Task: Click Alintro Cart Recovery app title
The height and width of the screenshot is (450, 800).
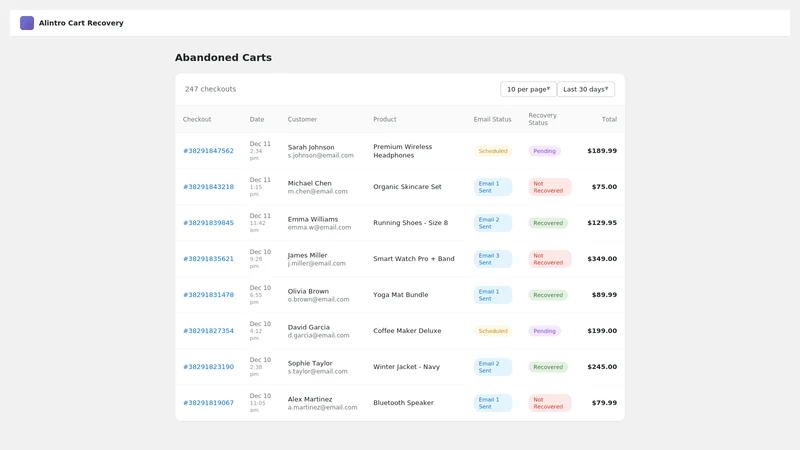Action: (81, 23)
